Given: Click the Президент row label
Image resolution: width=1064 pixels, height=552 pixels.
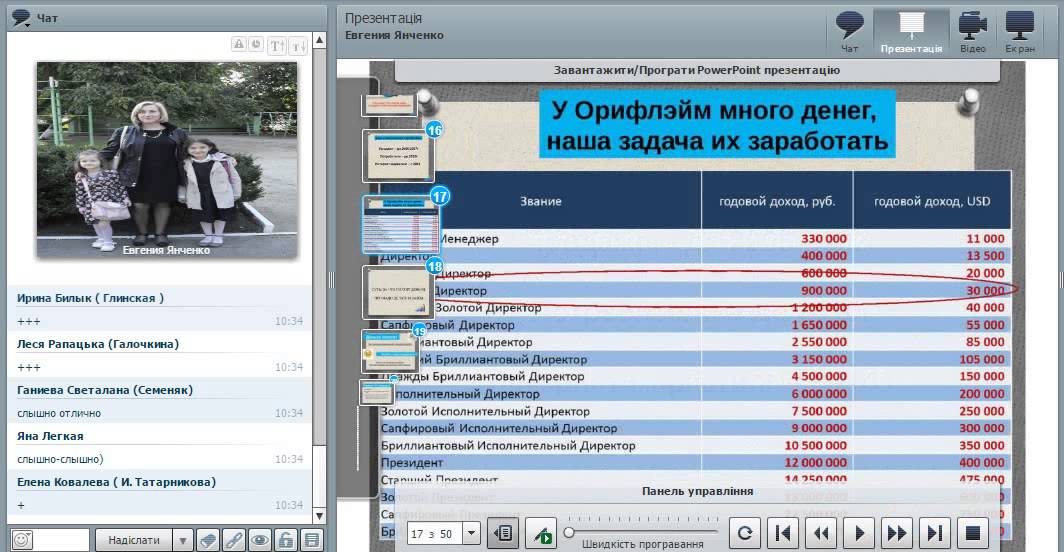Looking at the screenshot, I should click(412, 462).
